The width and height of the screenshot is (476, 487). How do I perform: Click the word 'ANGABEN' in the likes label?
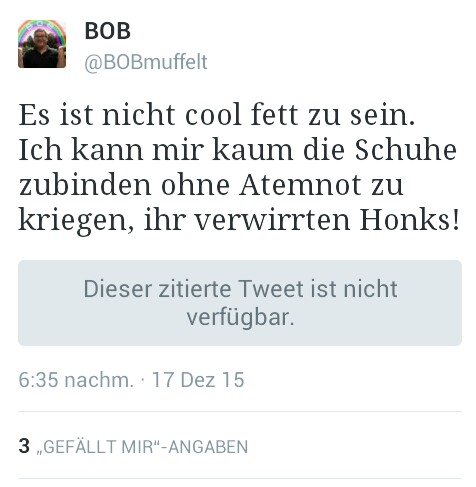pos(208,447)
